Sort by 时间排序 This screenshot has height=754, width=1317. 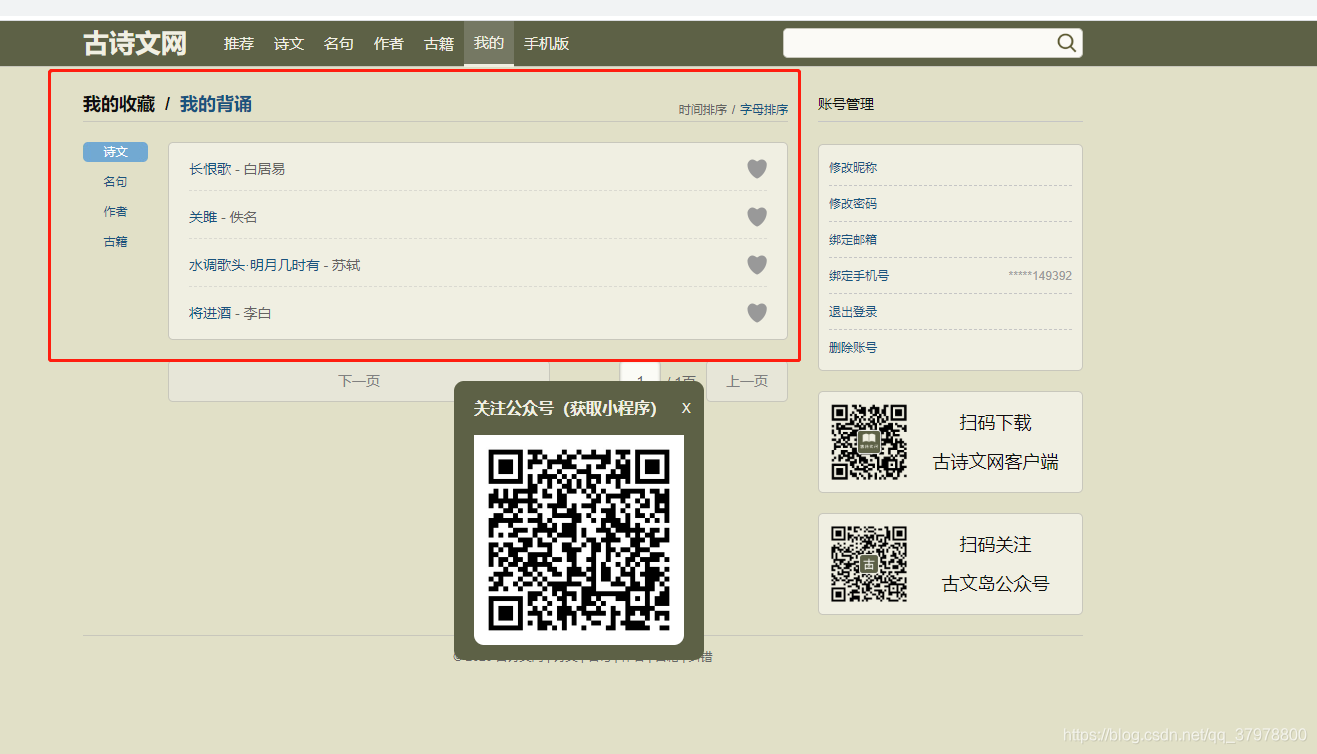[703, 110]
